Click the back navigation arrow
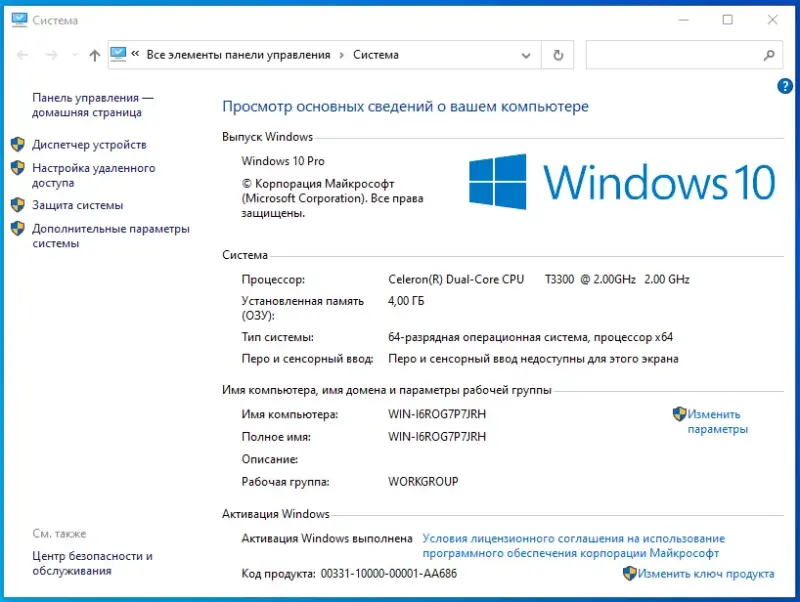Viewport: 800px width, 602px height. pos(22,55)
